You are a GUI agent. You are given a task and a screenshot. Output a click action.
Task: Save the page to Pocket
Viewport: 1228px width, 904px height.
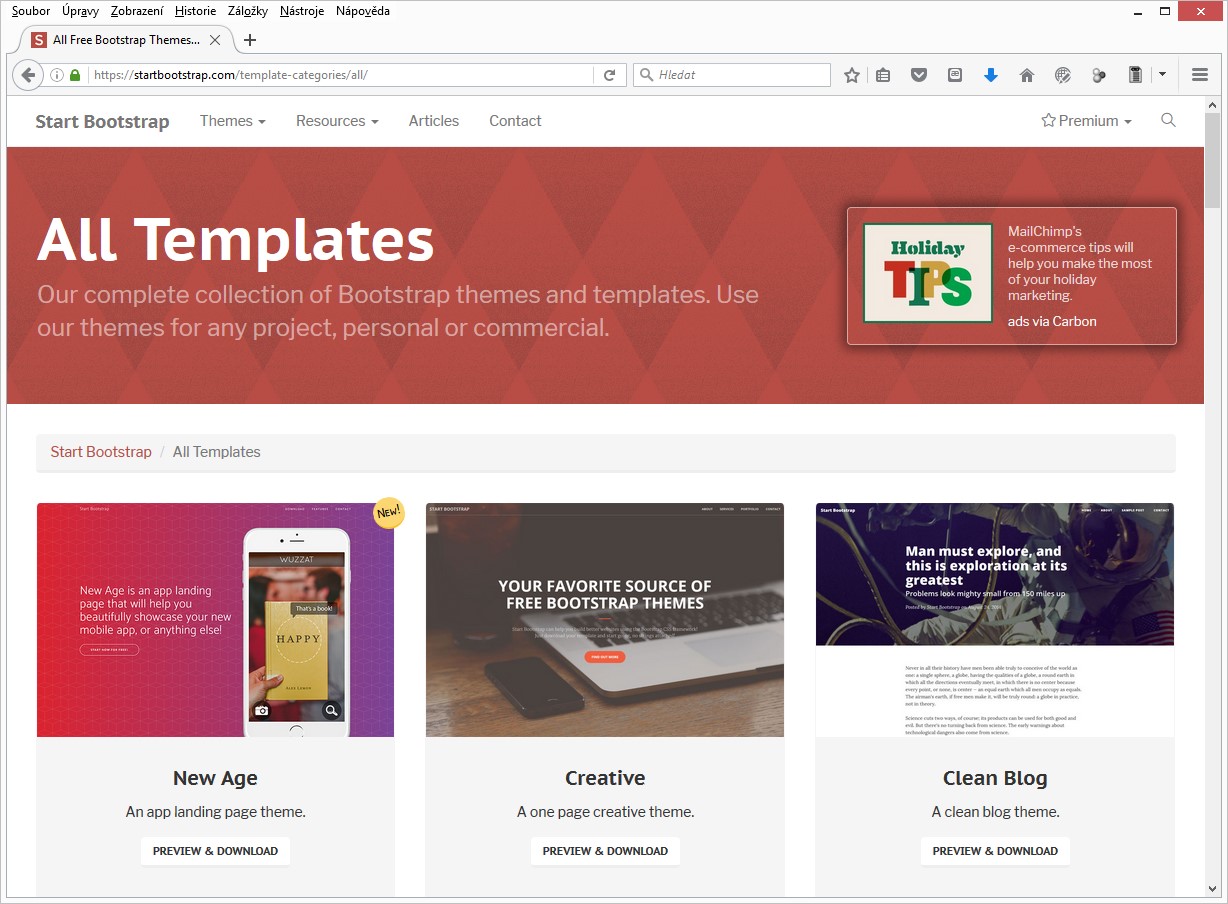919,75
